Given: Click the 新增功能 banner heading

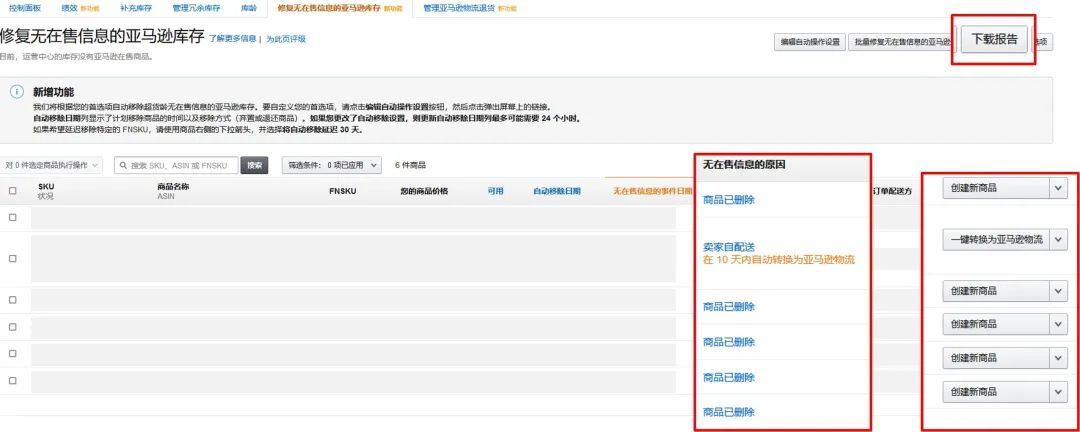Looking at the screenshot, I should (53, 92).
